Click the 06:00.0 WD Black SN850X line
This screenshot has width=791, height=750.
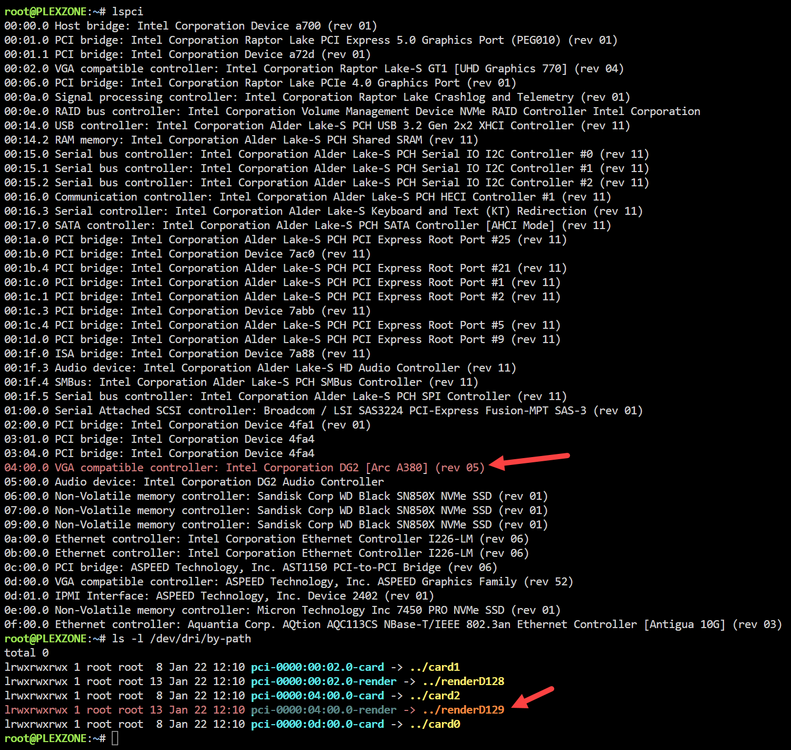coord(276,496)
